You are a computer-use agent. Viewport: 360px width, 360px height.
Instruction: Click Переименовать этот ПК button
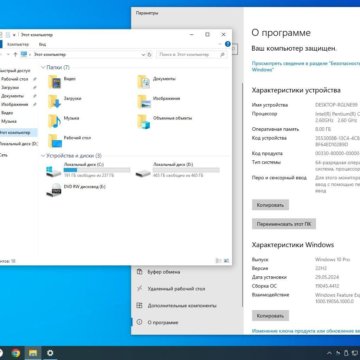tap(284, 224)
